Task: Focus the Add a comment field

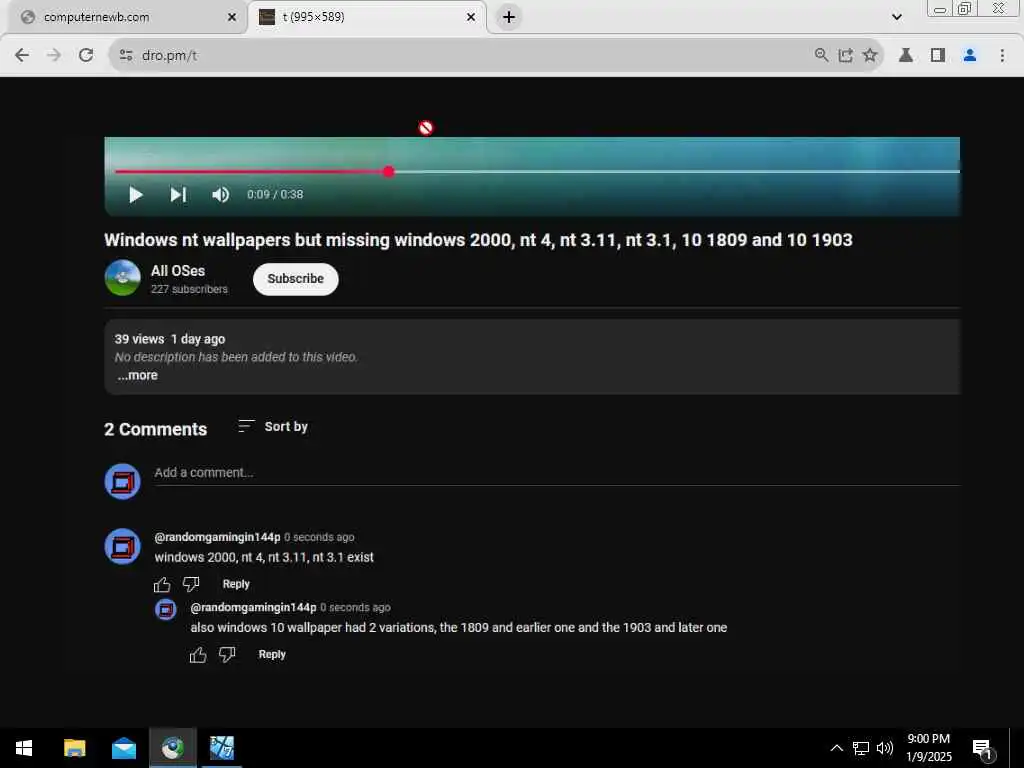Action: pyautogui.click(x=557, y=473)
